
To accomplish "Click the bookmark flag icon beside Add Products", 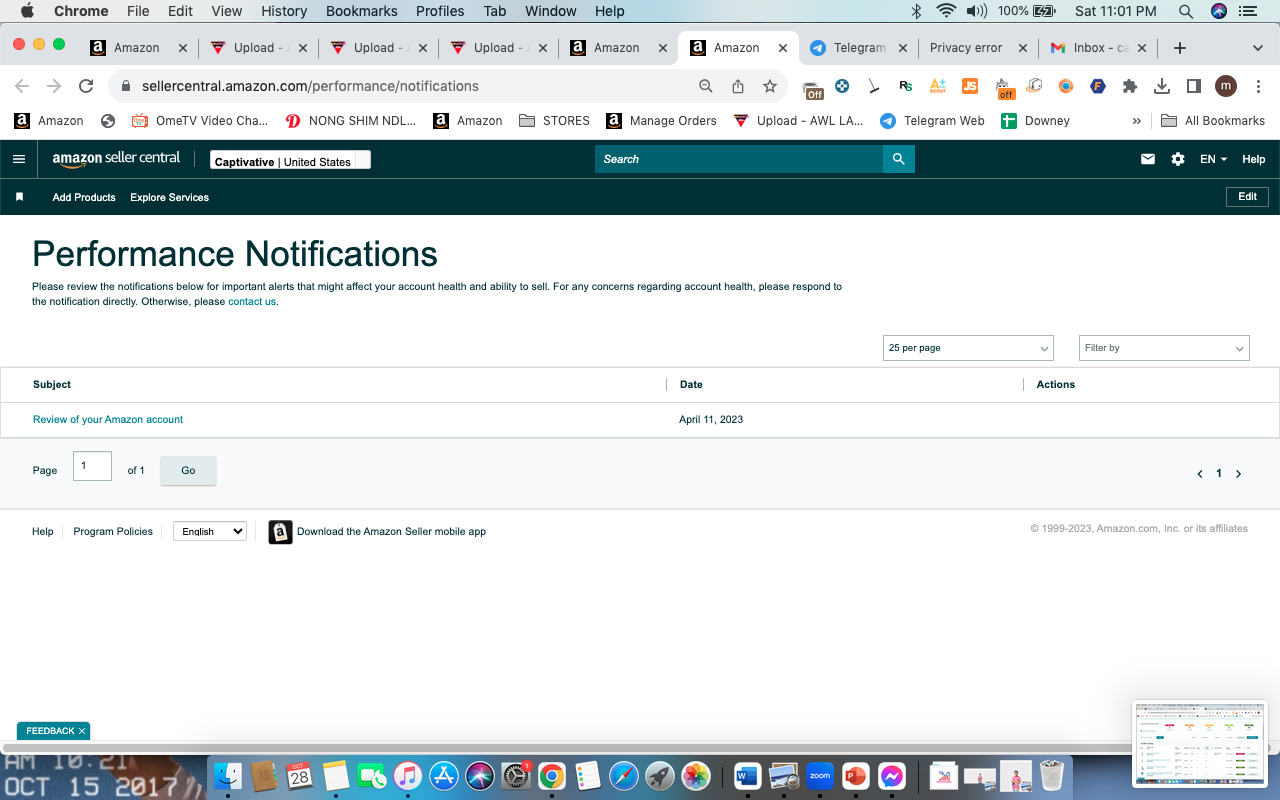I will click(x=19, y=197).
